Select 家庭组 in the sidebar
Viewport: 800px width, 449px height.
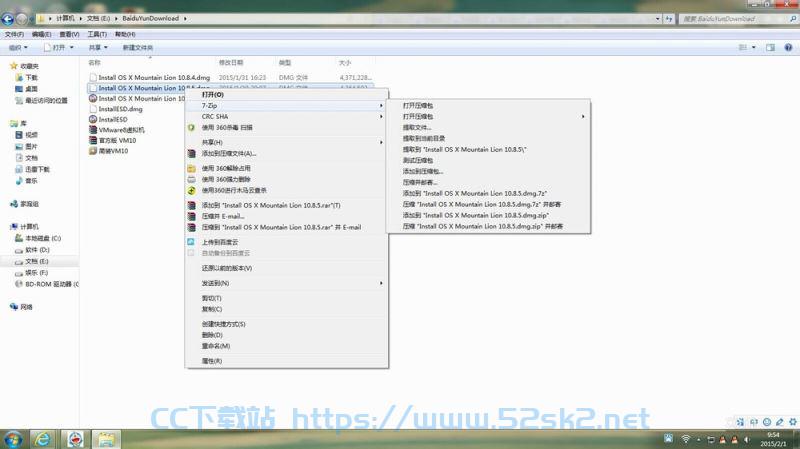pyautogui.click(x=24, y=204)
